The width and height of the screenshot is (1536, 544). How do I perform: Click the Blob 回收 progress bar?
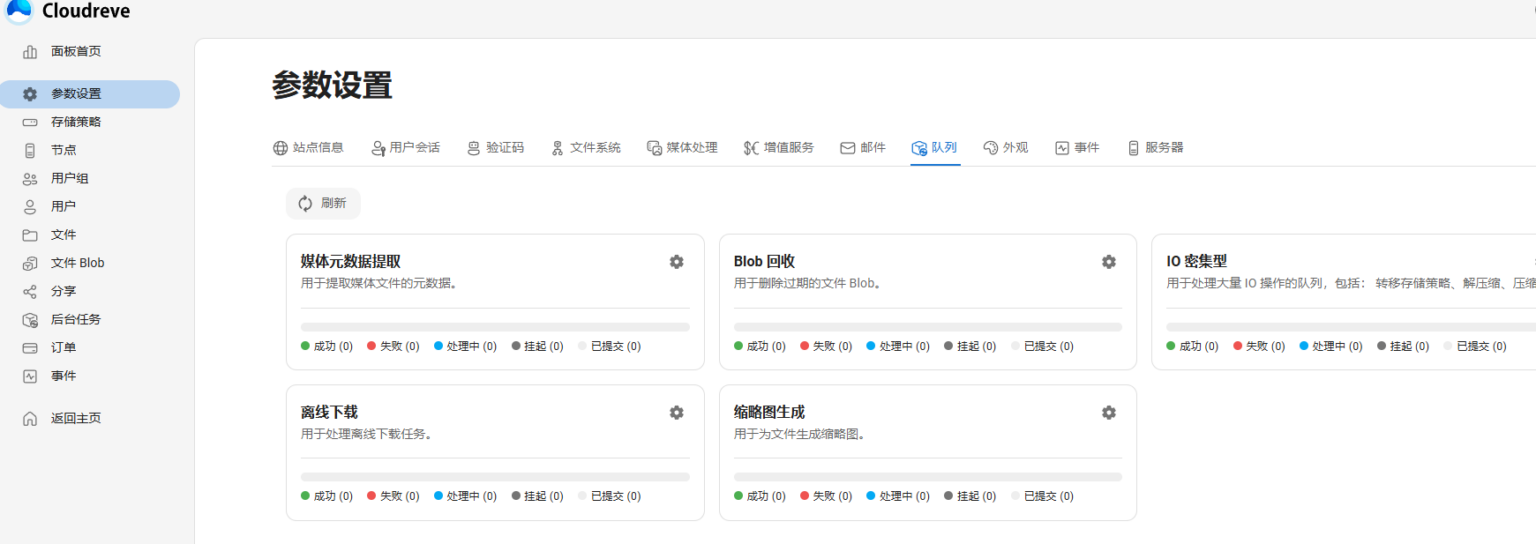coord(928,327)
